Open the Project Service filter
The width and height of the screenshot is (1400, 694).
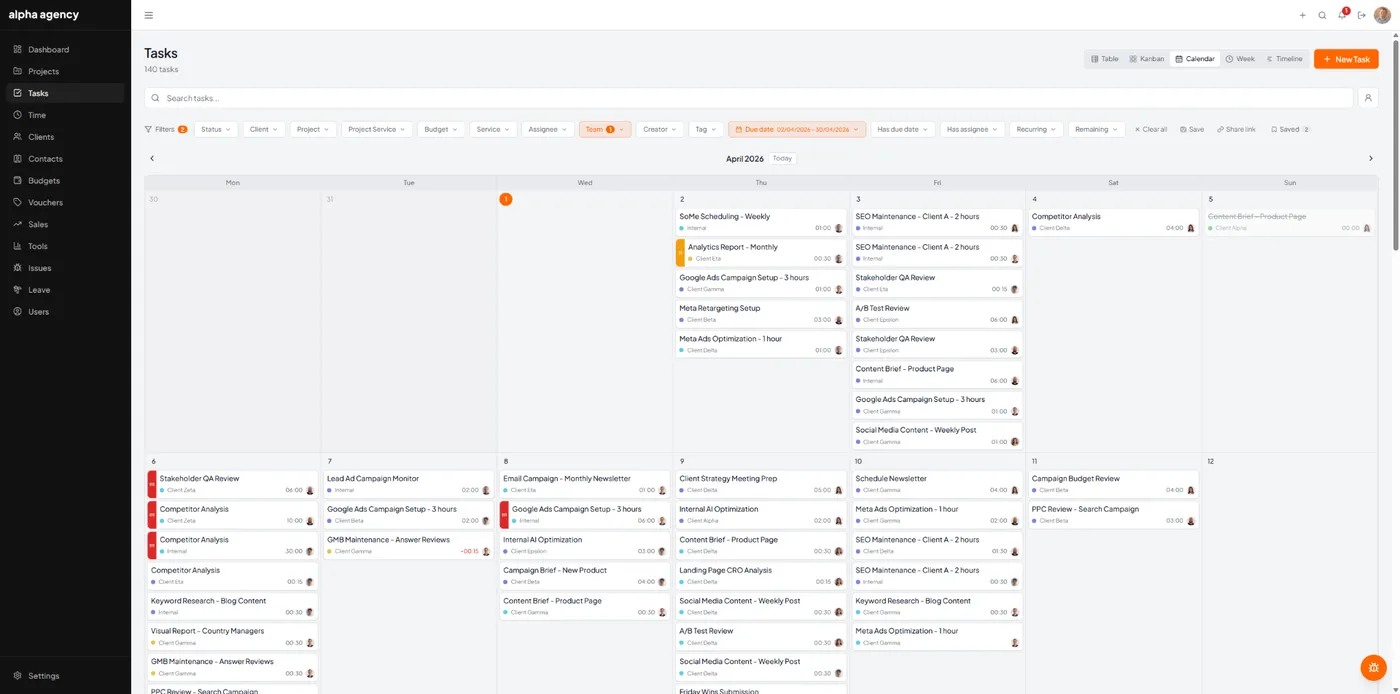[x=377, y=129]
